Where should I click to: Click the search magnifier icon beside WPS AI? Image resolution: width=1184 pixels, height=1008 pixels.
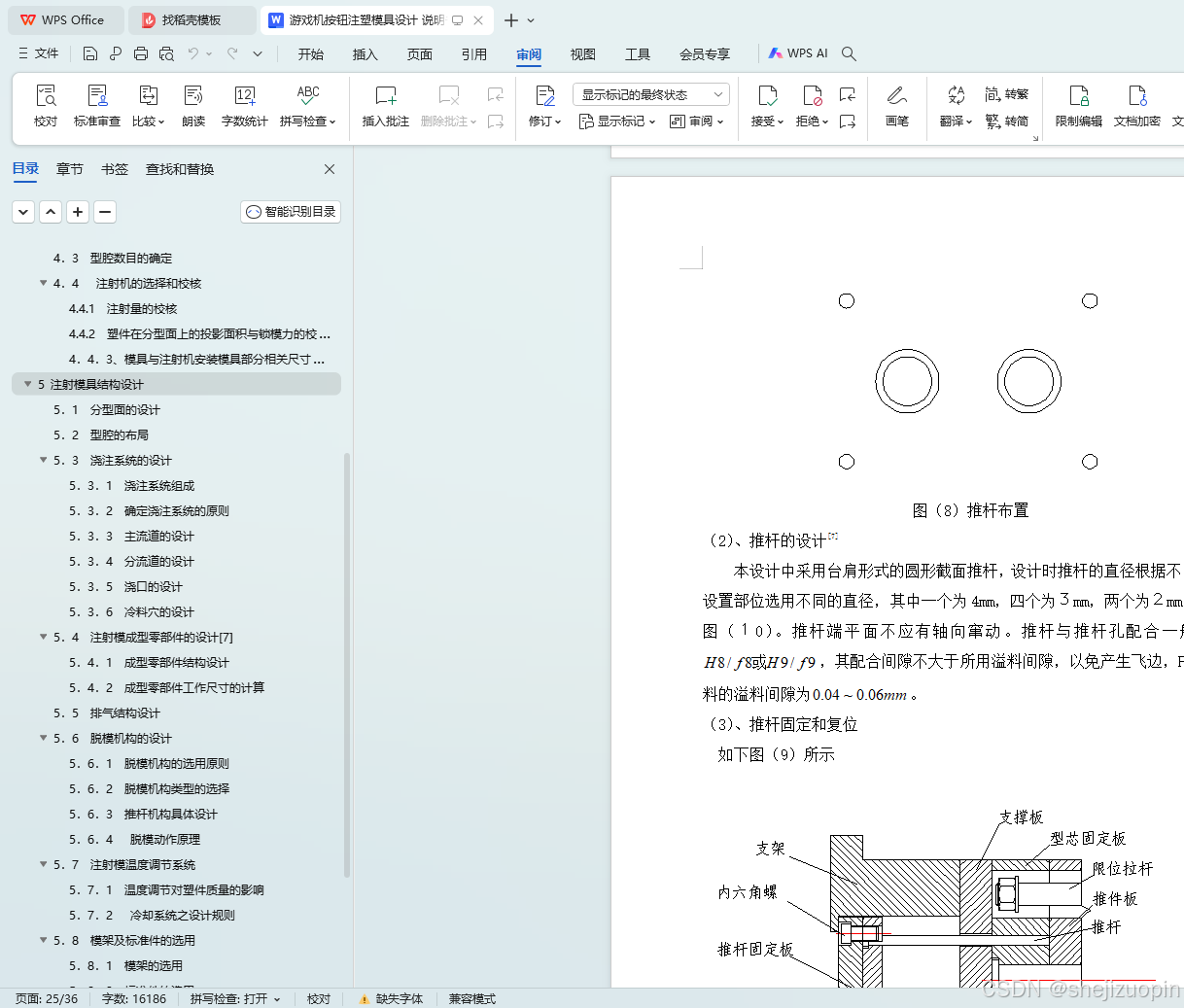[x=849, y=53]
